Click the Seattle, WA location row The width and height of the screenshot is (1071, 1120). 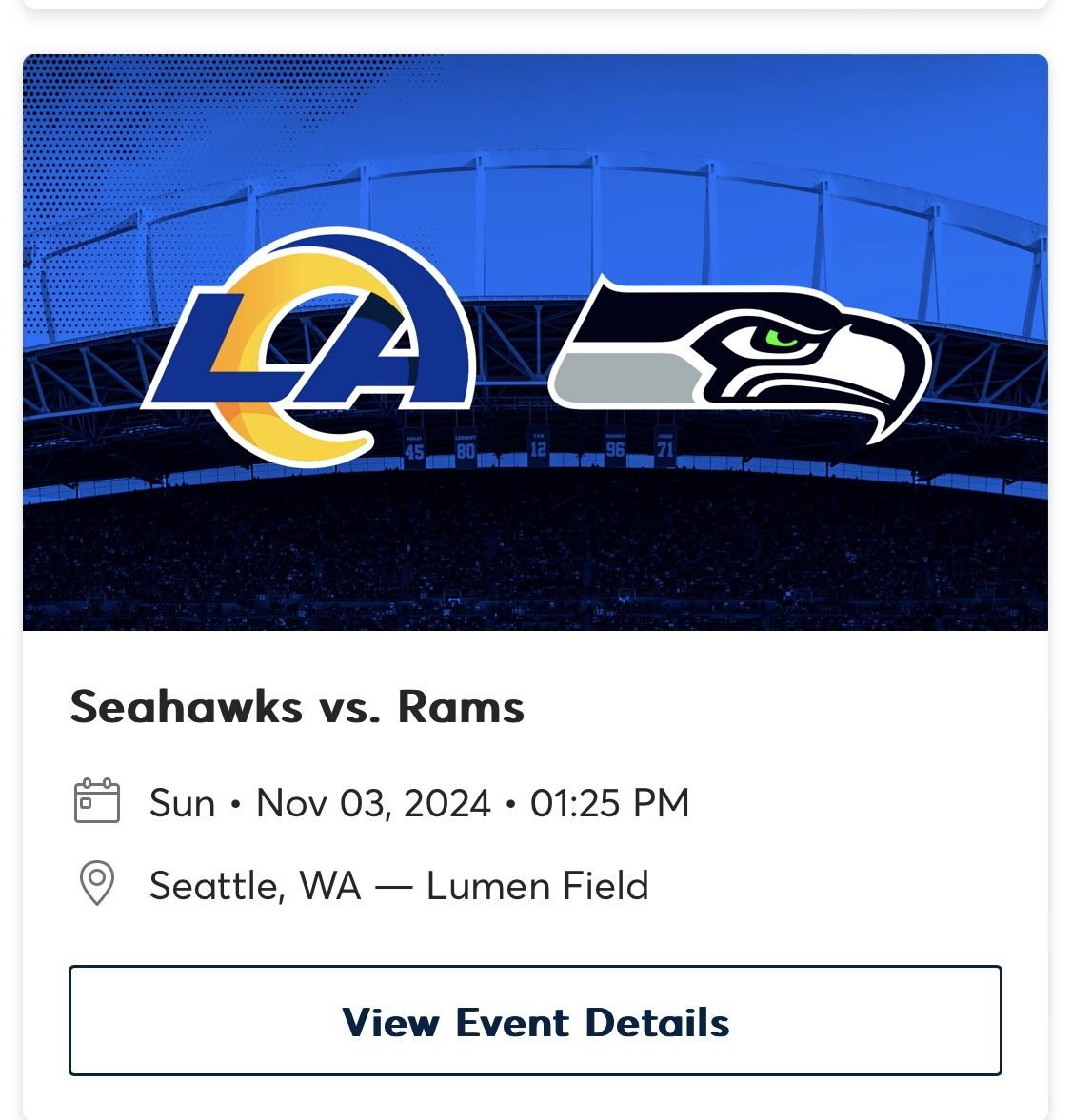pos(253,886)
